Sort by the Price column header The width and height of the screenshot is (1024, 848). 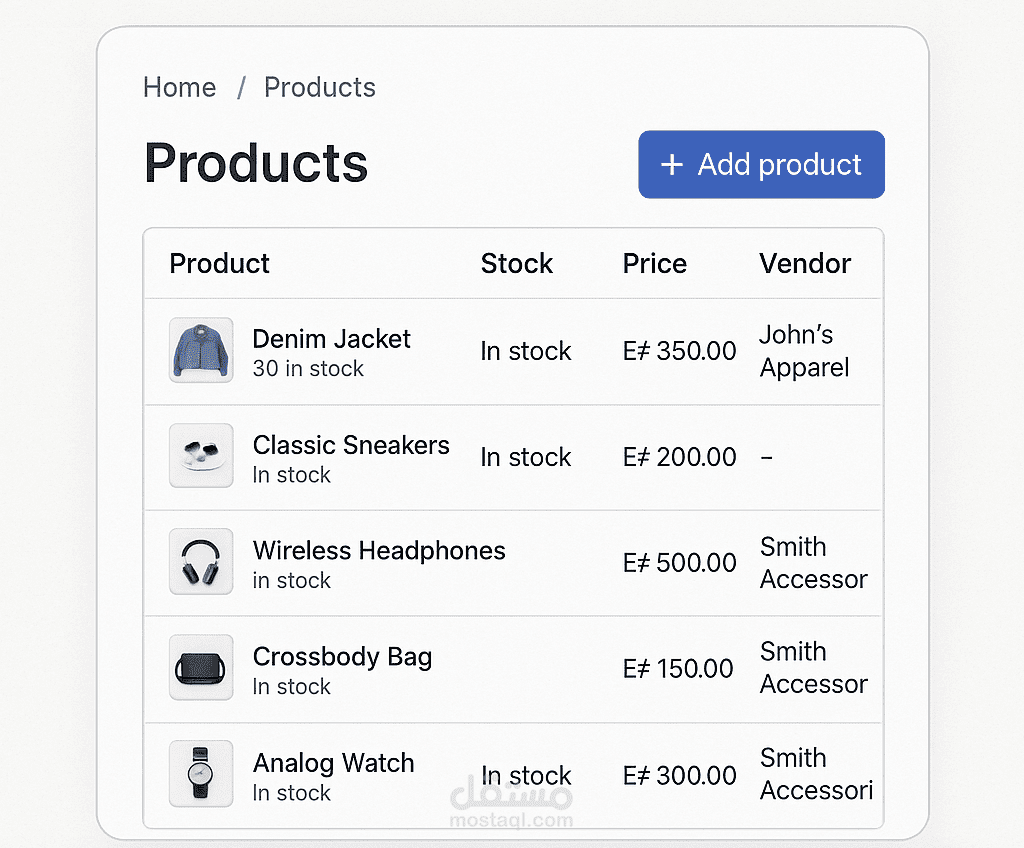click(654, 264)
